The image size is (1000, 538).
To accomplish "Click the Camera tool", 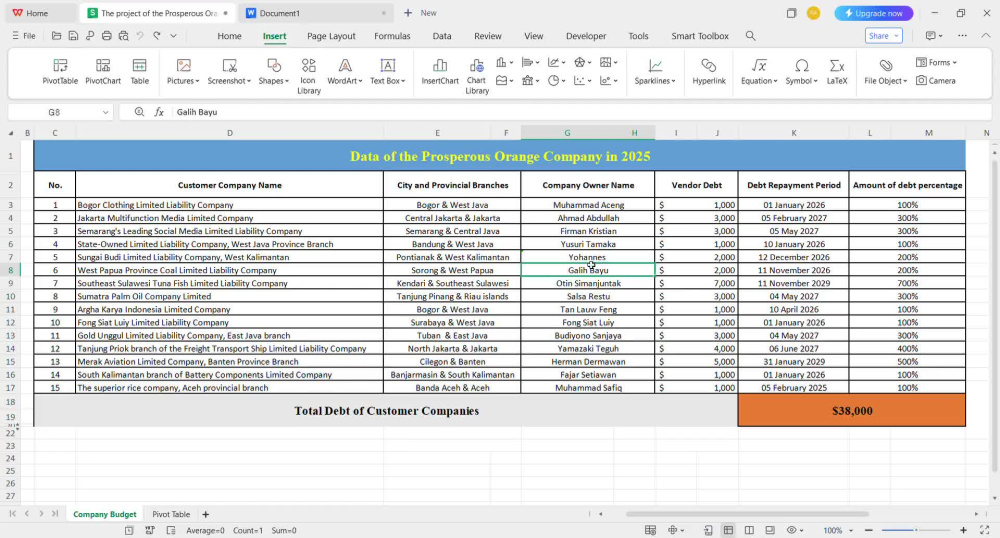I will (x=936, y=80).
